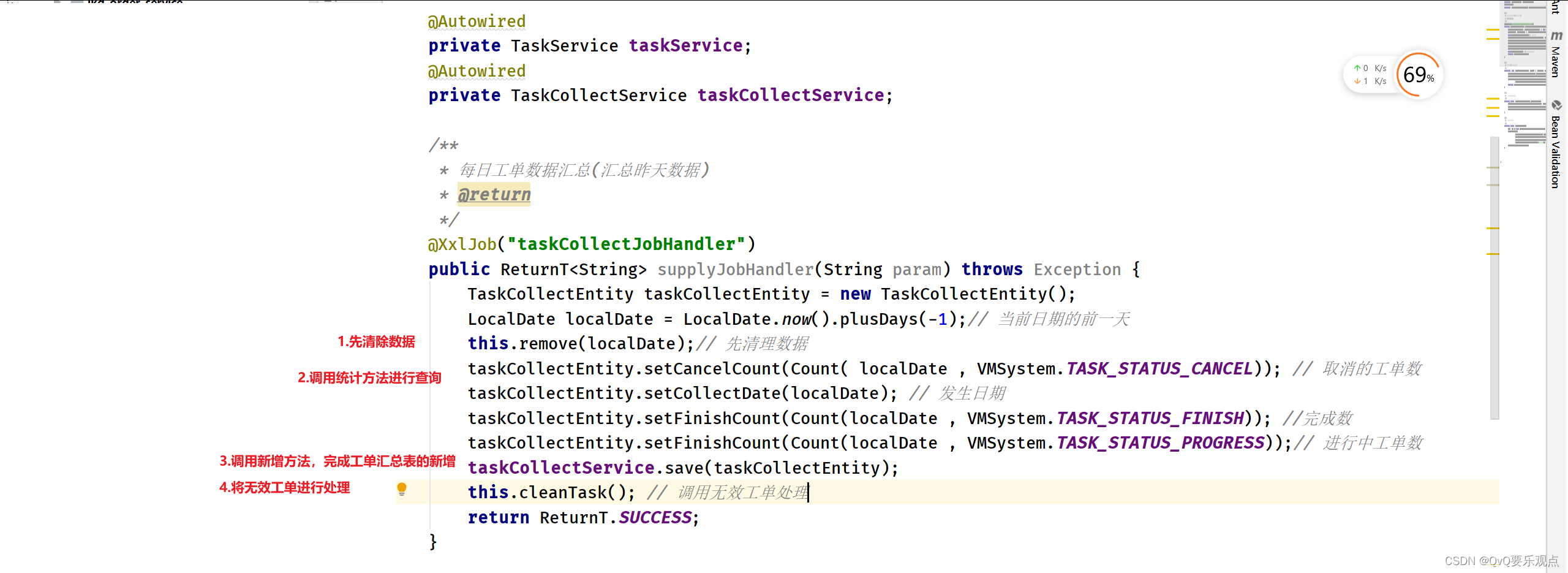Click the comment 进行中工单数
This screenshot has width=1568, height=573.
(x=1373, y=443)
